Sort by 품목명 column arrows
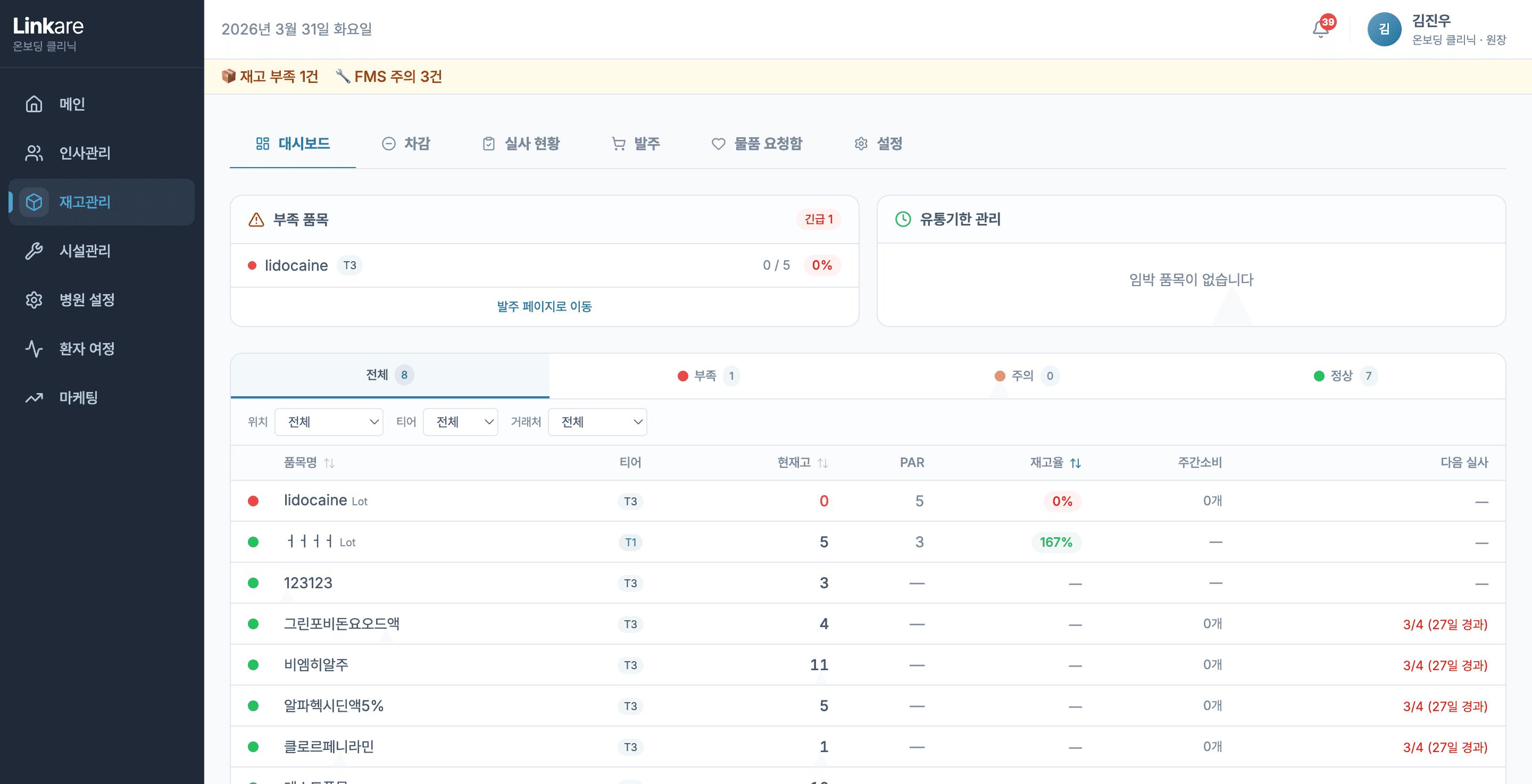The height and width of the screenshot is (784, 1532). click(x=329, y=463)
